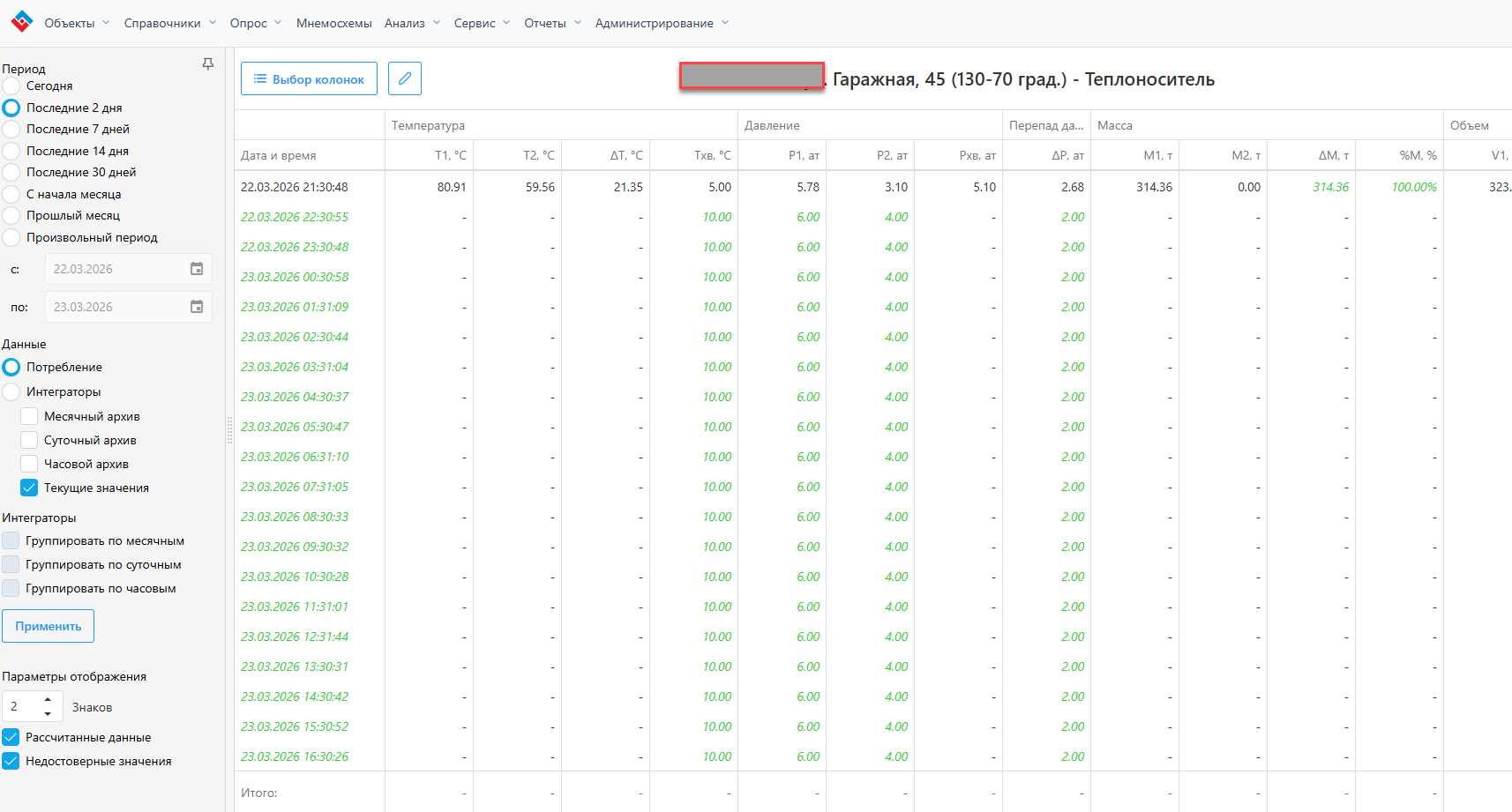Open the 'Мнемосхемы' menu item
Image resolution: width=1512 pixels, height=812 pixels.
[x=333, y=23]
